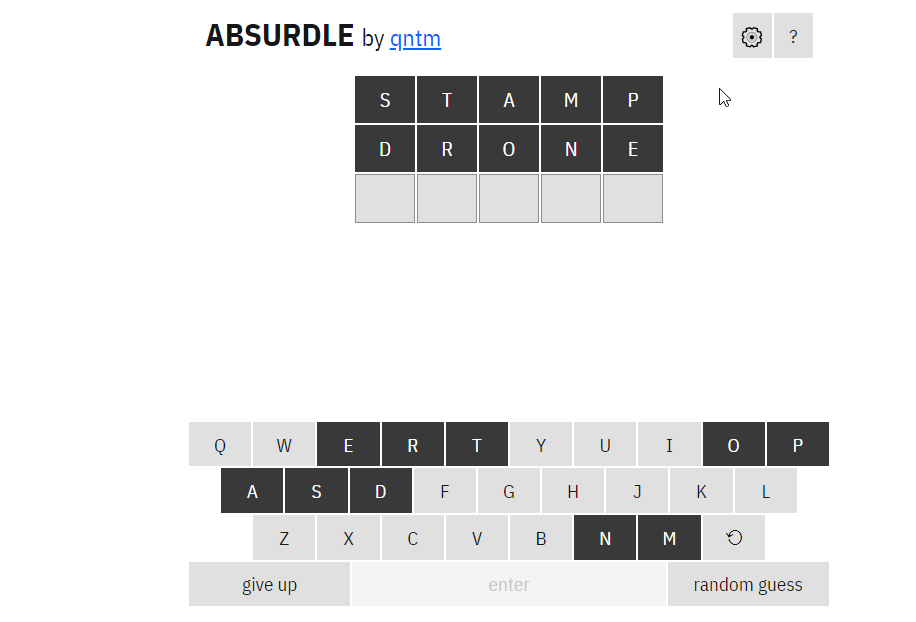916x622 pixels.
Task: Open the Absurdle settings gear icon
Action: point(752,36)
